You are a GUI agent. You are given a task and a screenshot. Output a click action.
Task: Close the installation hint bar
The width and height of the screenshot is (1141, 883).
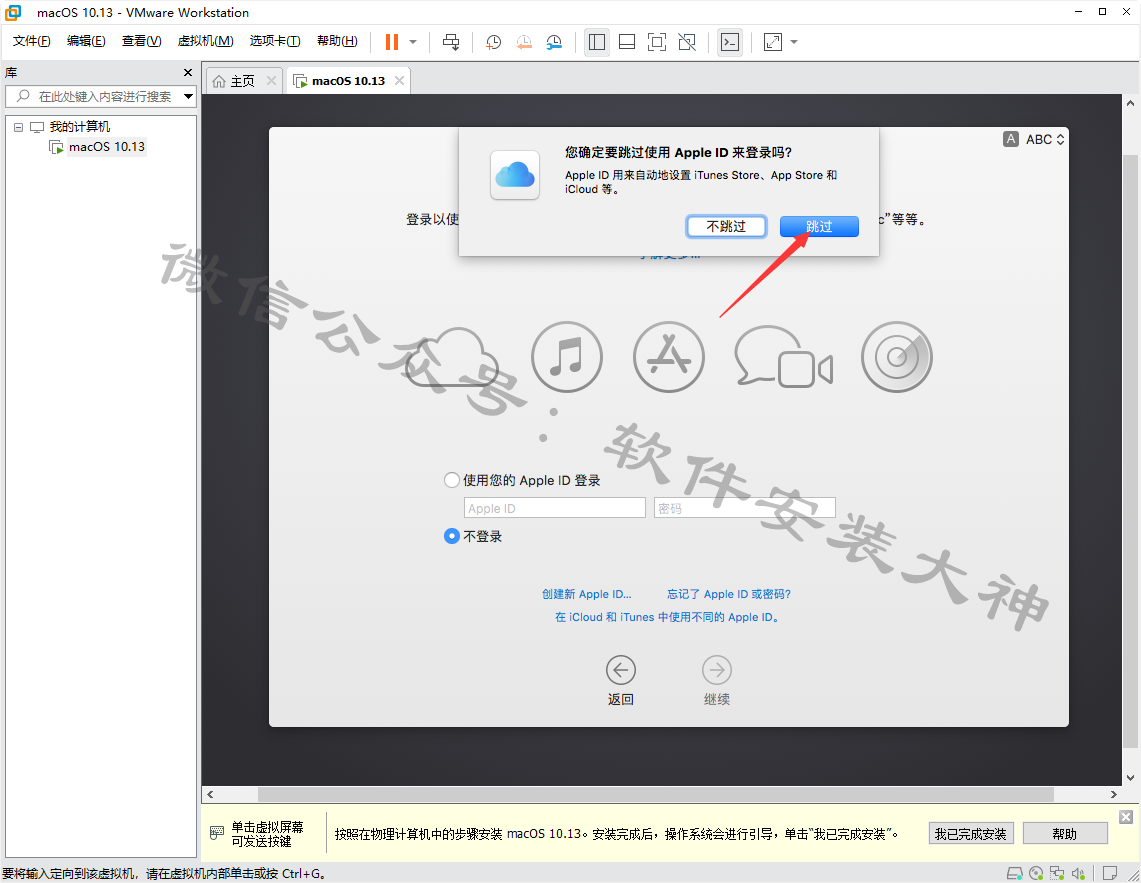point(1126,817)
